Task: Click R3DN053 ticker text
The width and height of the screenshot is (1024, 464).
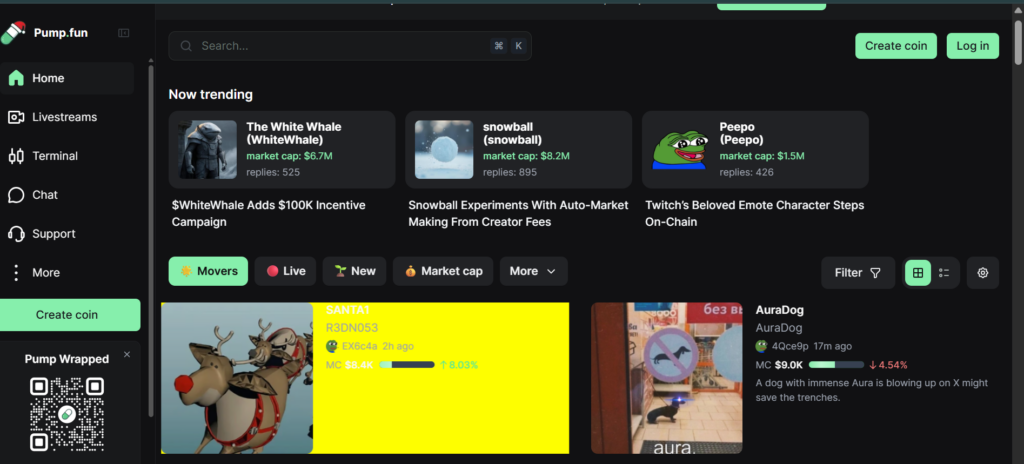Action: click(x=352, y=328)
